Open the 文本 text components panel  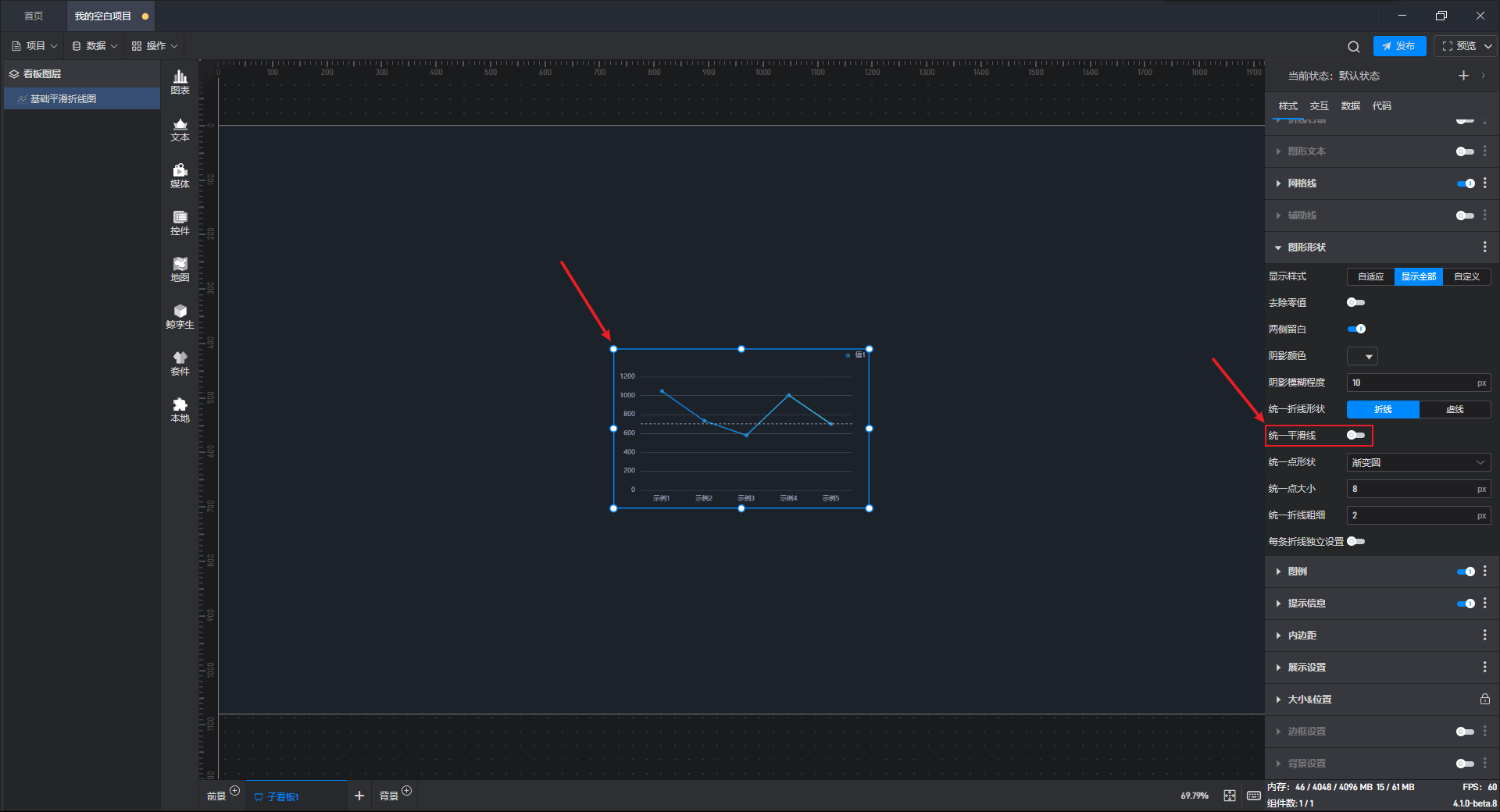click(x=180, y=129)
